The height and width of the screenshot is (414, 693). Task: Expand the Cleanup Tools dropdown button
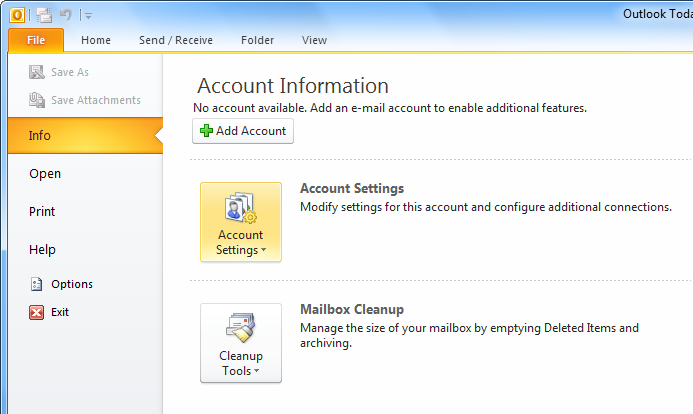click(241, 343)
